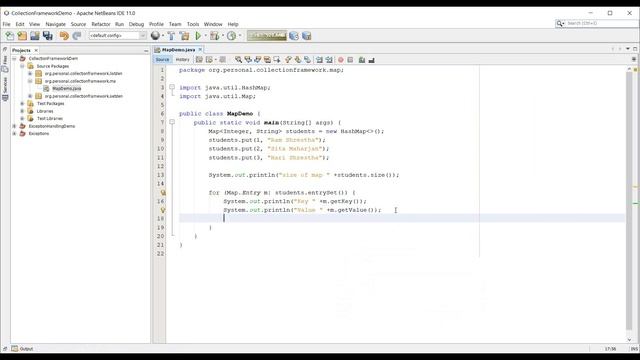This screenshot has height=360, width=640.
Task: Toggle Bookmark icon in editor toolbar
Action: coord(307,60)
